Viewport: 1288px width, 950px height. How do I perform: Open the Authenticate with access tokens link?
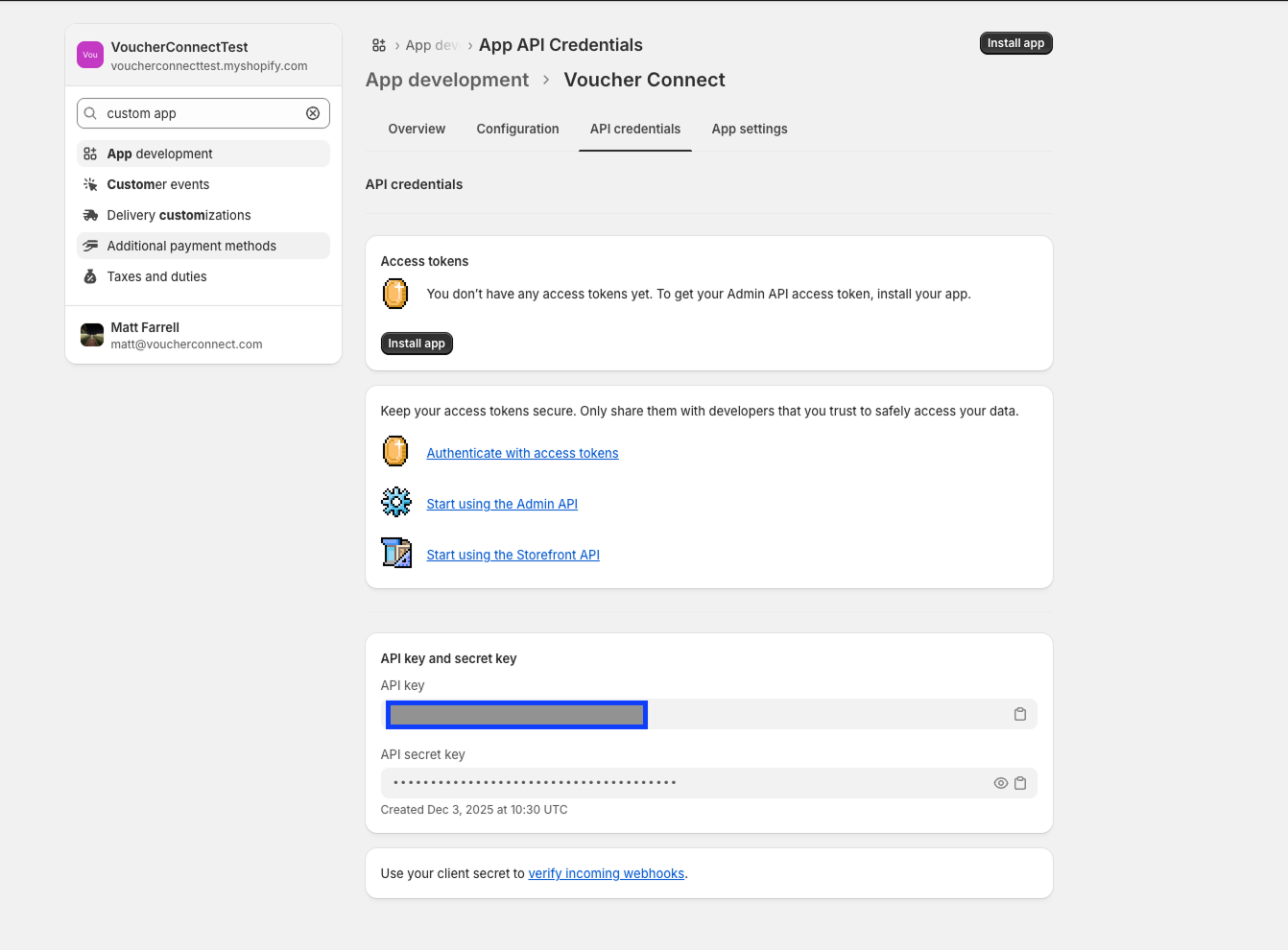(x=522, y=453)
